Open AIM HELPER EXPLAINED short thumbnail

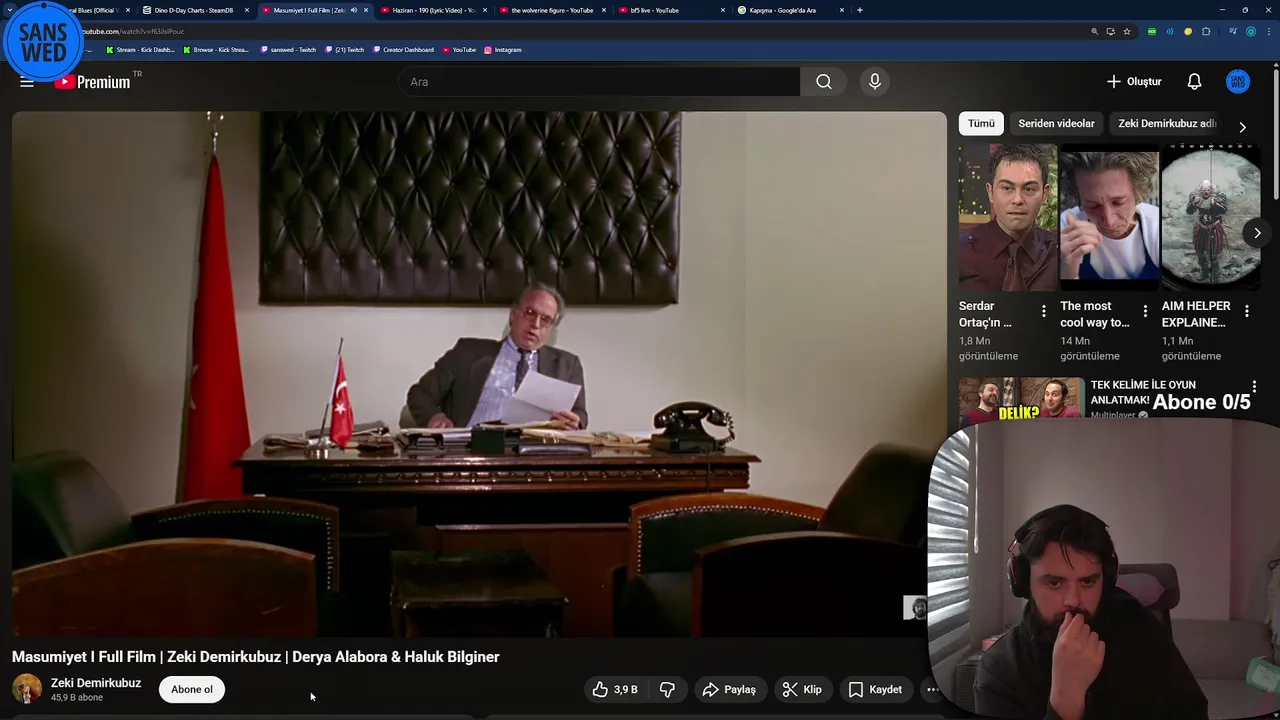1211,217
